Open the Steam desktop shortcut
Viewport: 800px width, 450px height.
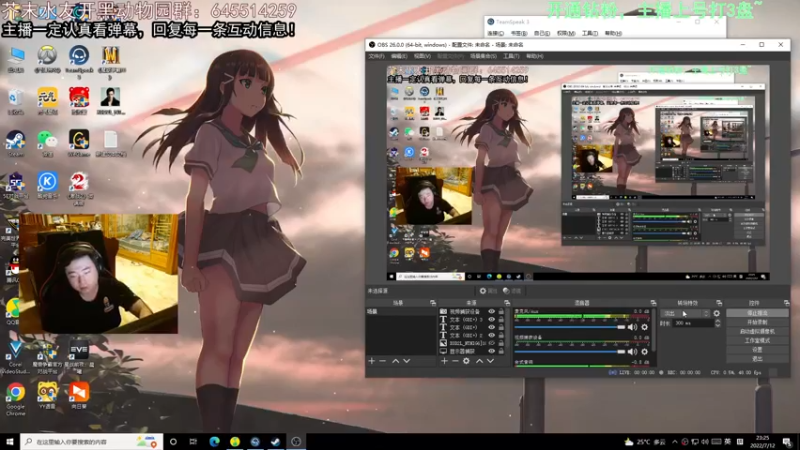(15, 143)
